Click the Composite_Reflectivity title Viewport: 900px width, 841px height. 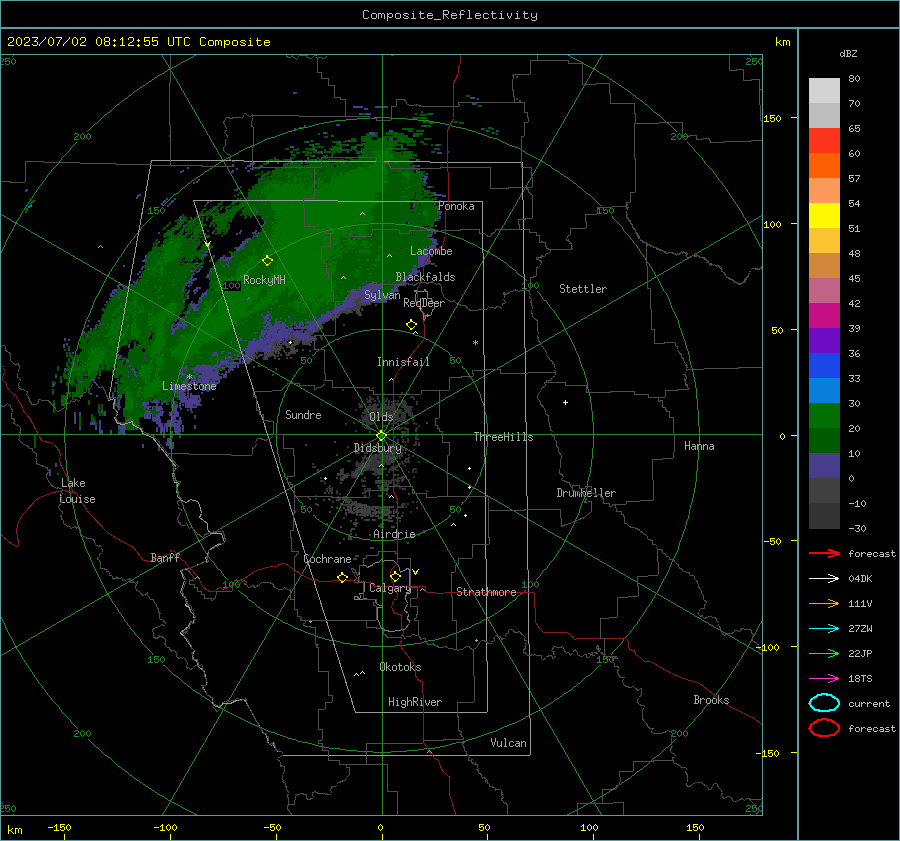click(450, 15)
